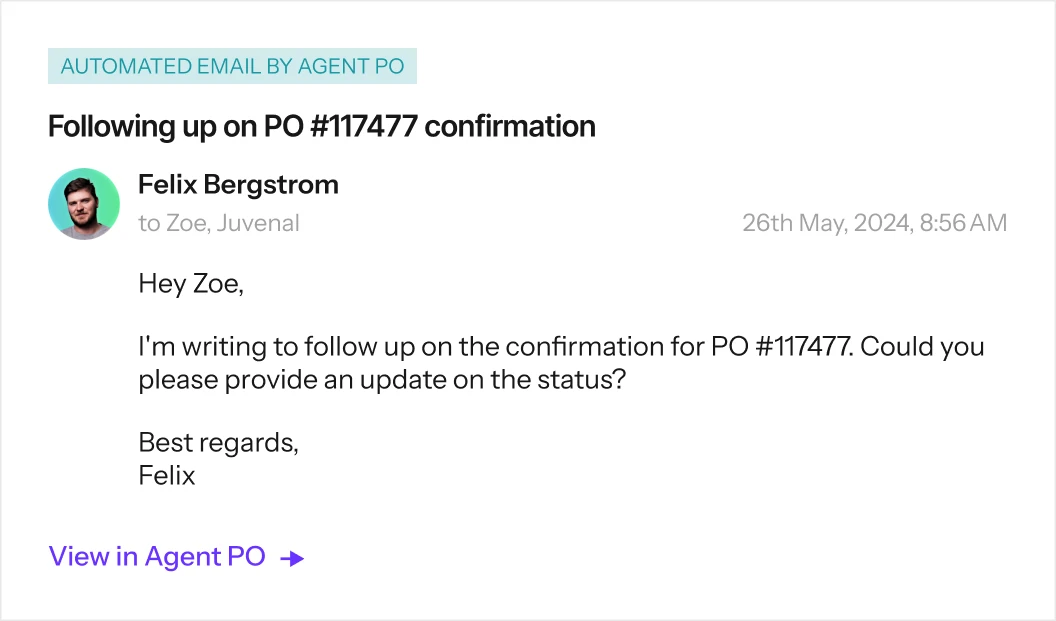Click the Felix signature at the bottom

click(x=166, y=476)
